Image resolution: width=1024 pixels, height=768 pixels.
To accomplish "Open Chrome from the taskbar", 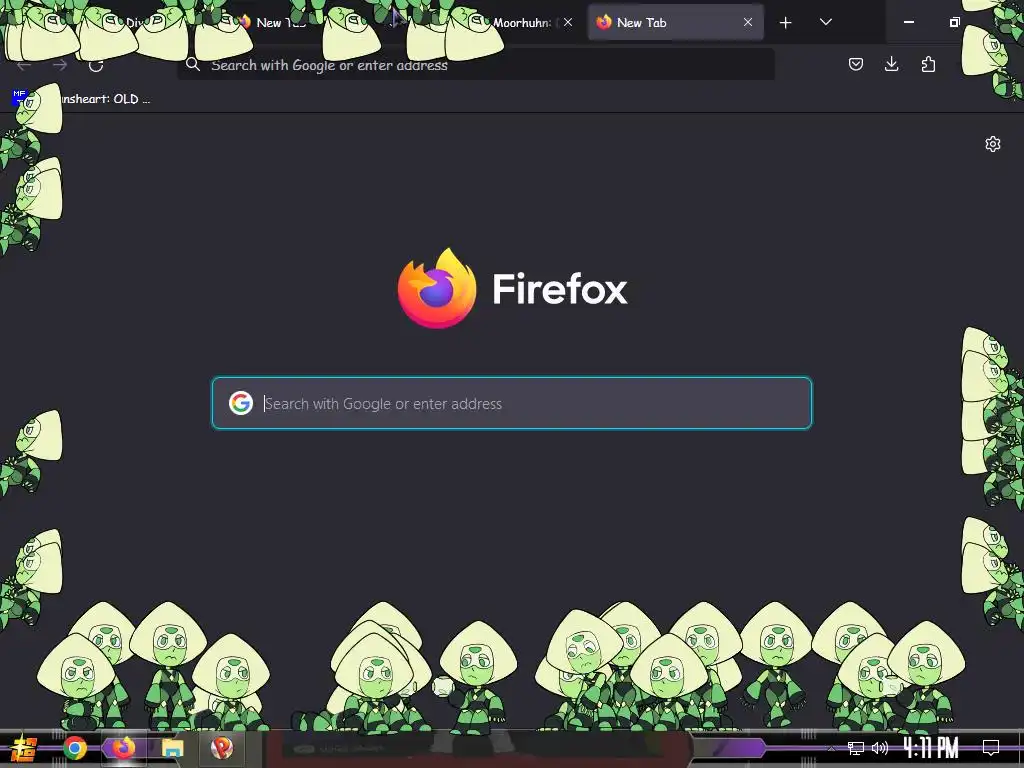I will click(75, 748).
